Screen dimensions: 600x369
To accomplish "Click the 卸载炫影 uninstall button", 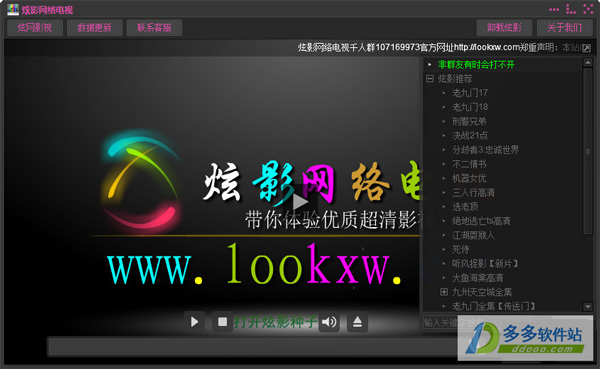I will click(x=504, y=28).
